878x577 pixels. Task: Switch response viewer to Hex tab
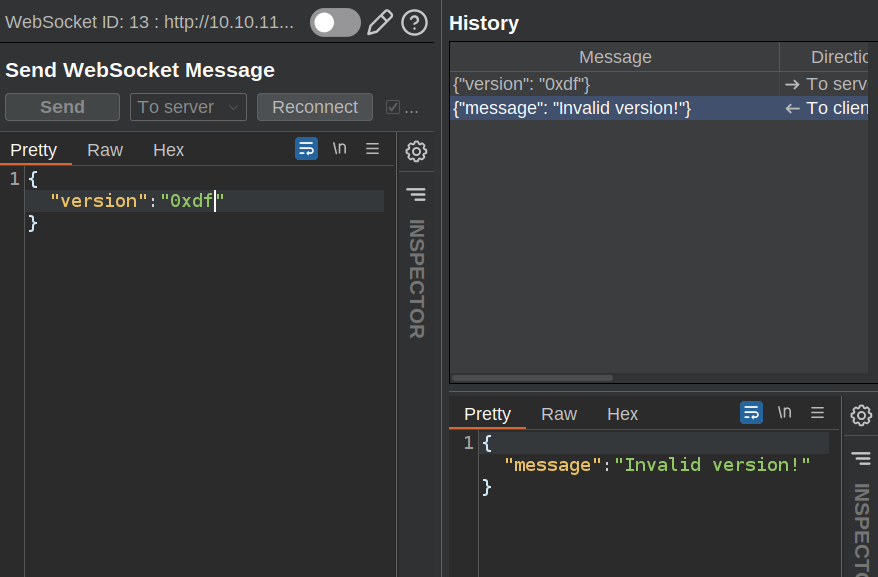[x=622, y=414]
